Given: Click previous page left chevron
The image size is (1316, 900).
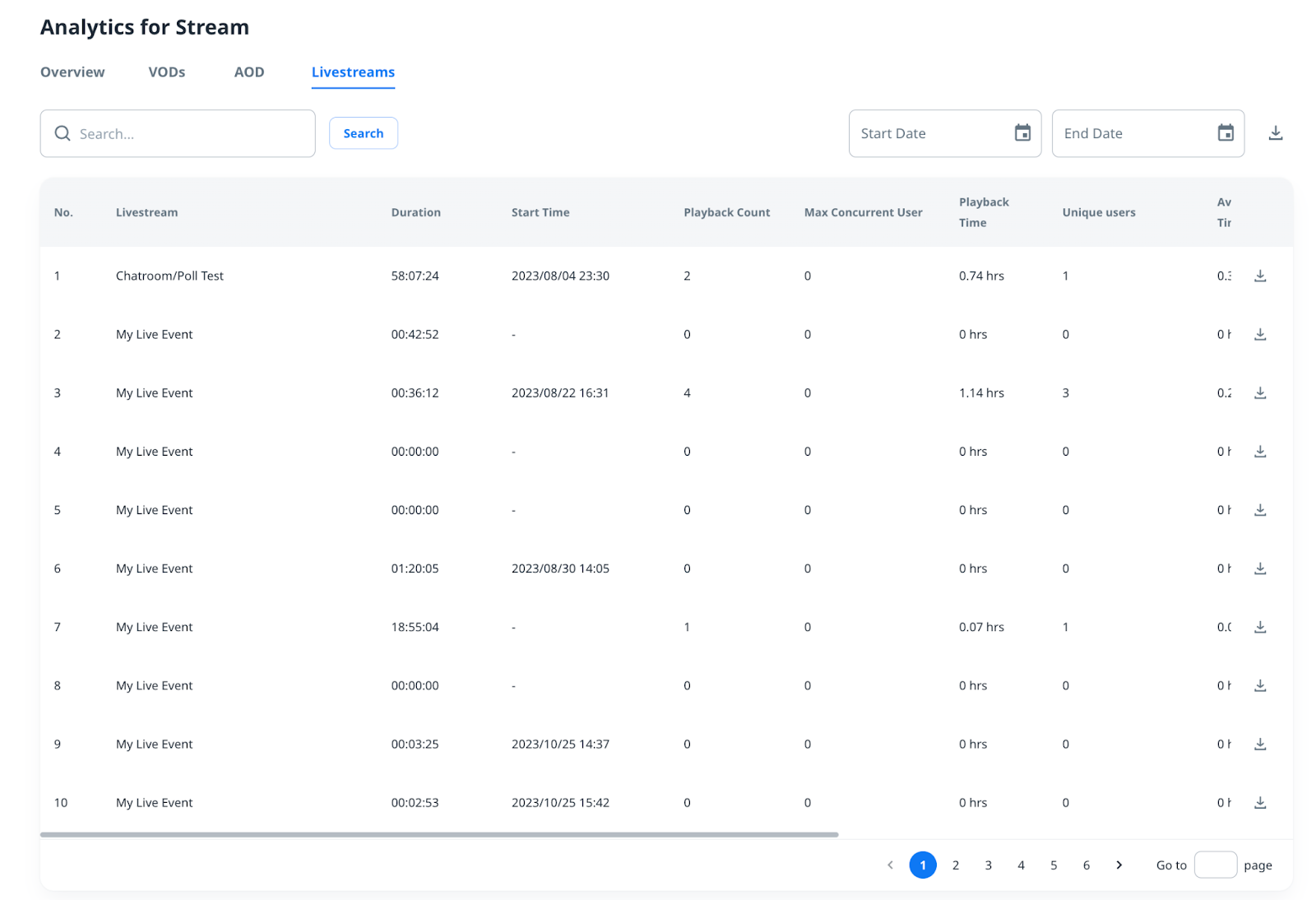Looking at the screenshot, I should coord(890,865).
